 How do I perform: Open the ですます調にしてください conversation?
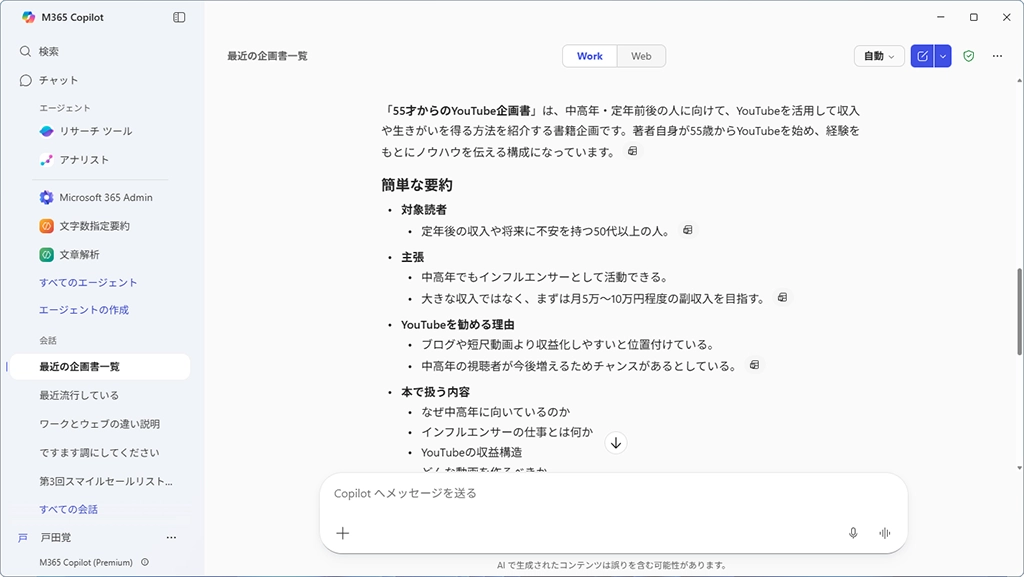pos(99,453)
